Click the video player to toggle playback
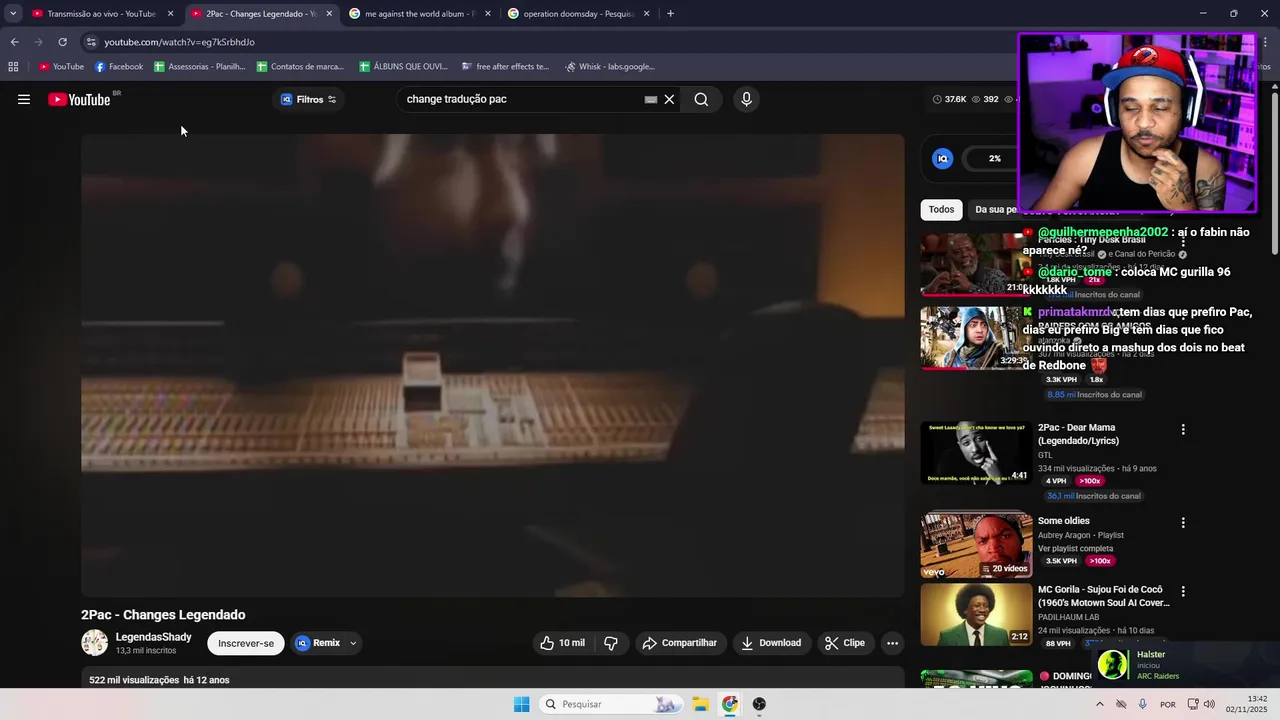The height and width of the screenshot is (720, 1280). point(493,365)
